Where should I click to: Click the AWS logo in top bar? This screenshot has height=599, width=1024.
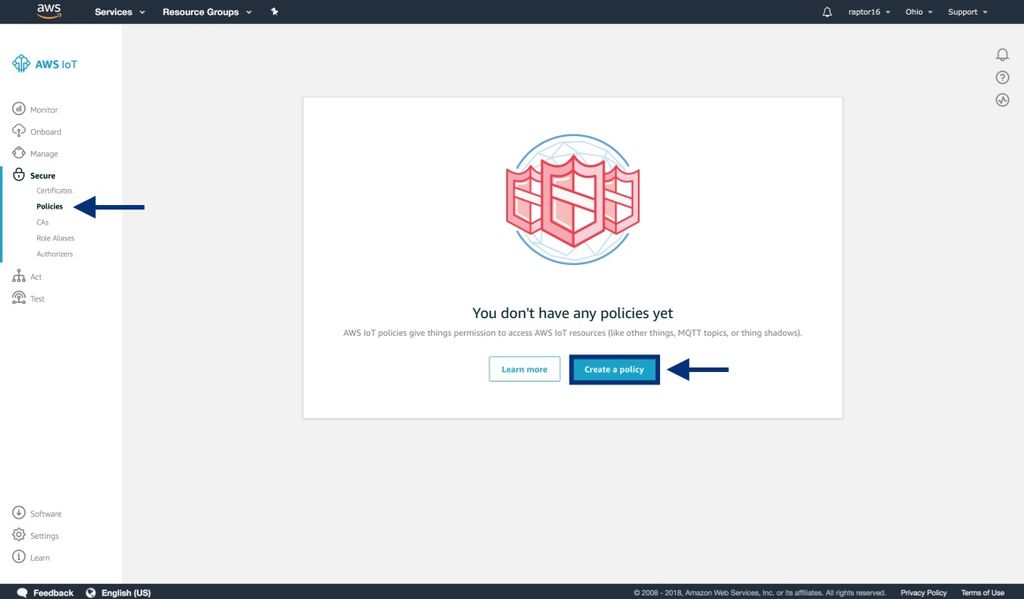[x=49, y=11]
